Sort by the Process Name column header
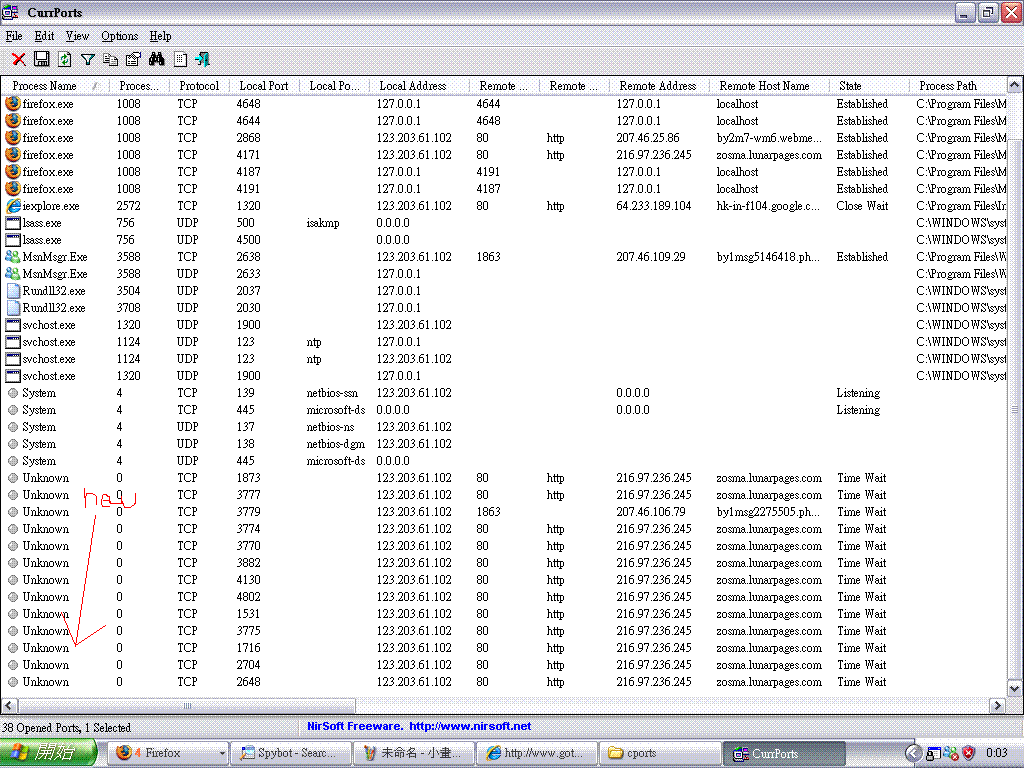Screen dimensions: 1024x768 click(54, 86)
